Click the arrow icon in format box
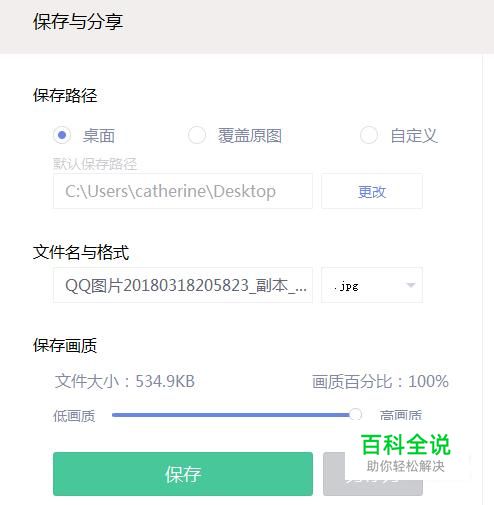The image size is (494, 505). tap(411, 285)
